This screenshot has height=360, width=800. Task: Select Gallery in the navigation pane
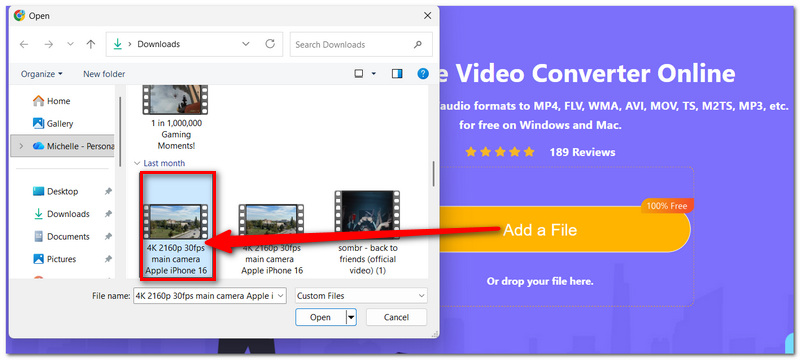[53, 123]
